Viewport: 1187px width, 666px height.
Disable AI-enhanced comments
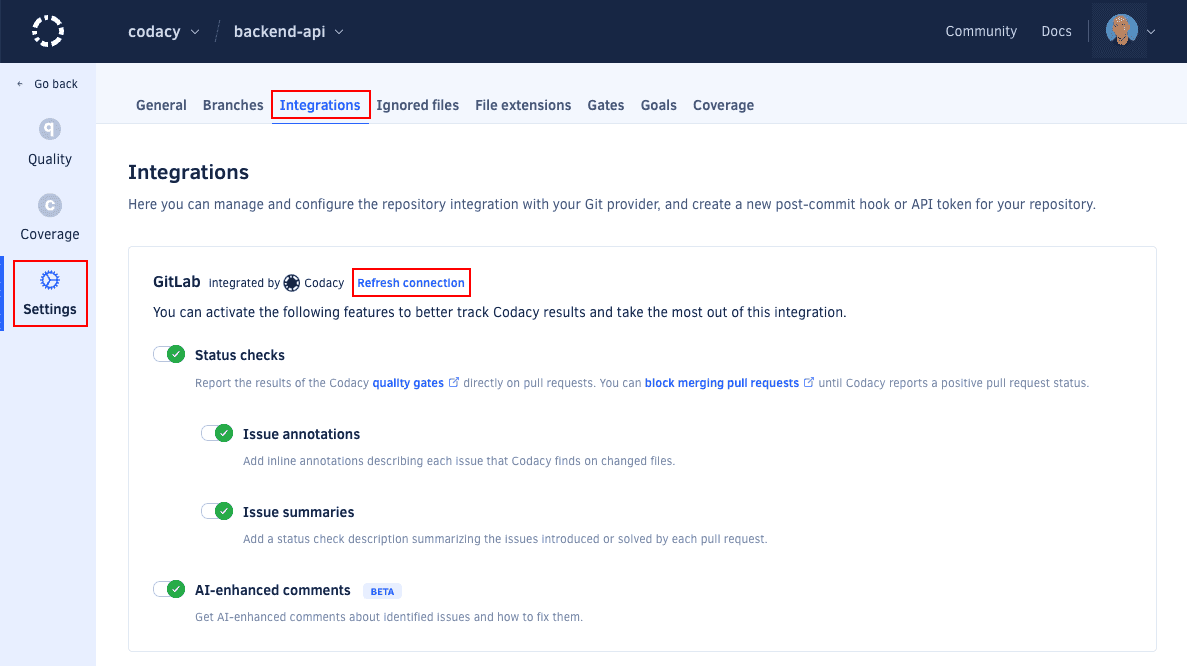169,588
